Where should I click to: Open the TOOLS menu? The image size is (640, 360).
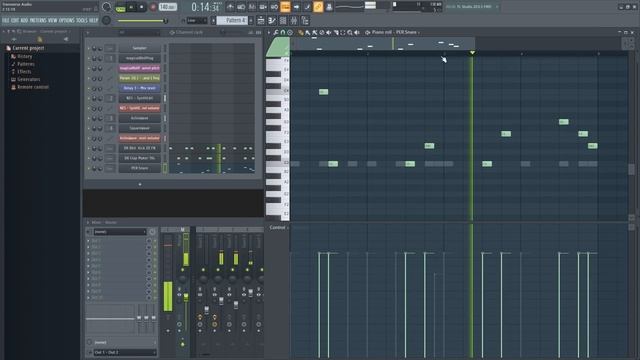tap(82, 20)
